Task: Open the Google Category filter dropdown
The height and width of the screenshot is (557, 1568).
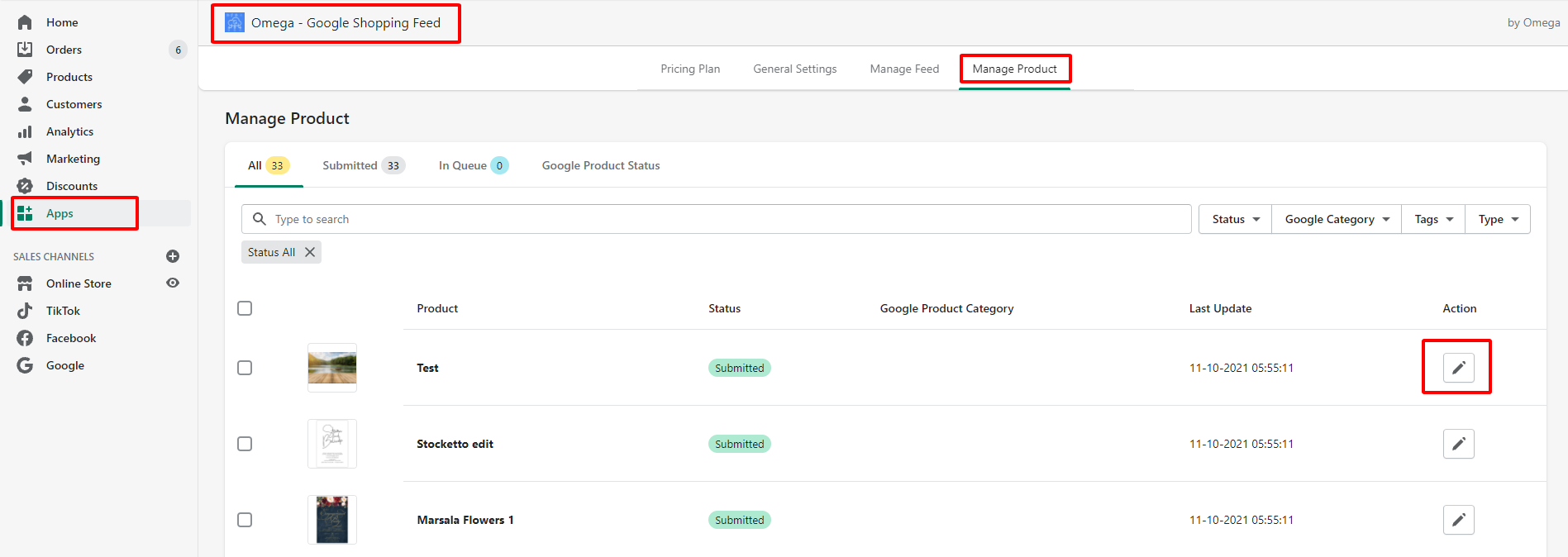Action: coord(1337,219)
